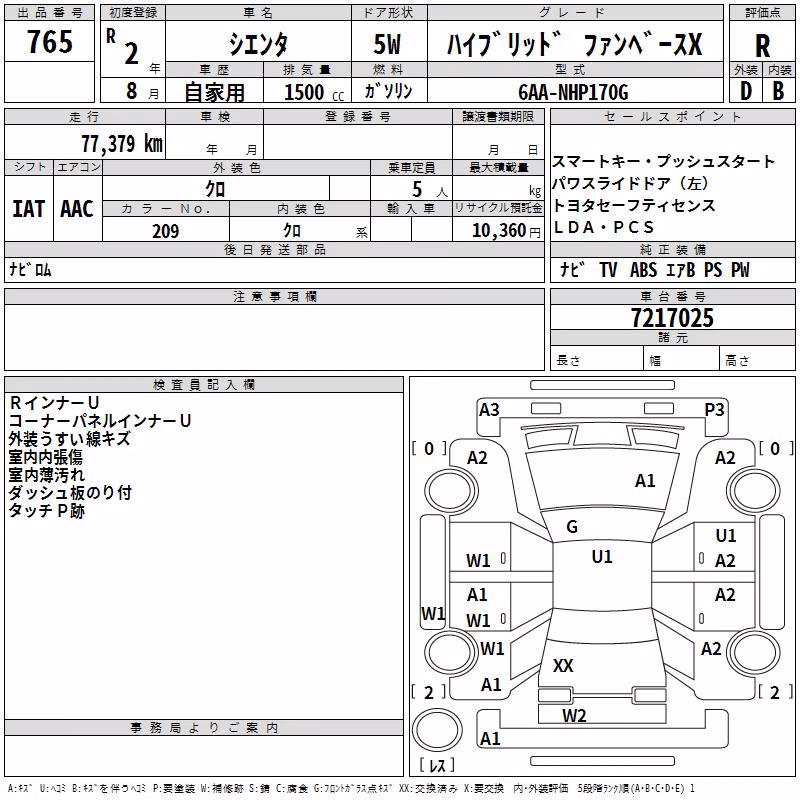
Task: Click inspector note コーナーパネルインナーU
Action: coord(100,420)
